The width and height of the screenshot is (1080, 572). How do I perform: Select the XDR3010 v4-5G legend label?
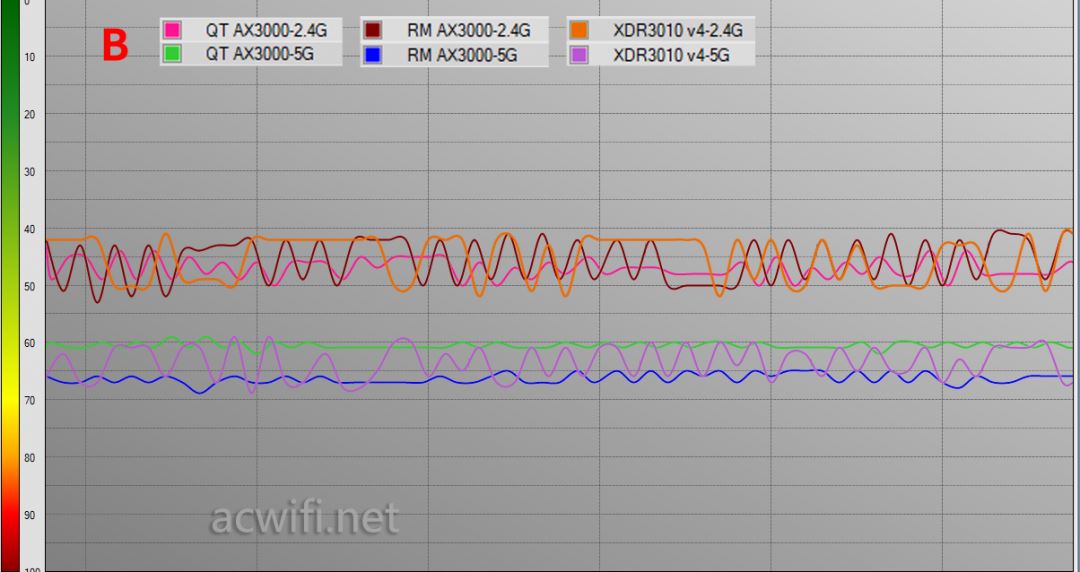pos(671,55)
